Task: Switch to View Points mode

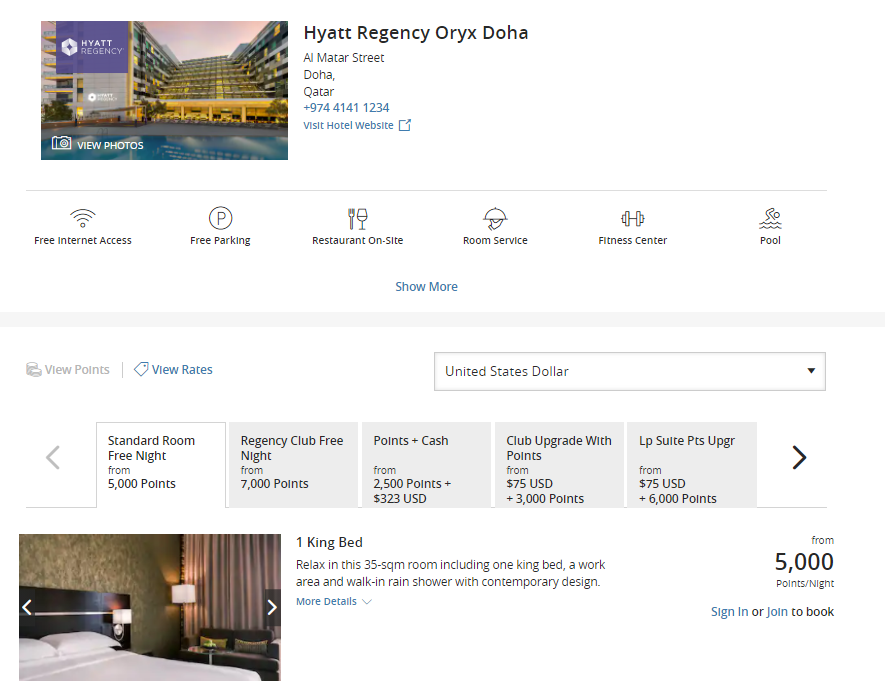Action: coord(68,370)
